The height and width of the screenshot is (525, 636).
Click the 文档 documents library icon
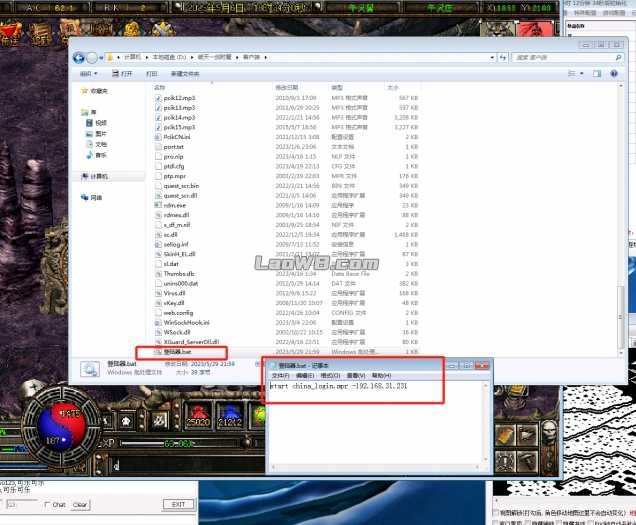pos(90,144)
